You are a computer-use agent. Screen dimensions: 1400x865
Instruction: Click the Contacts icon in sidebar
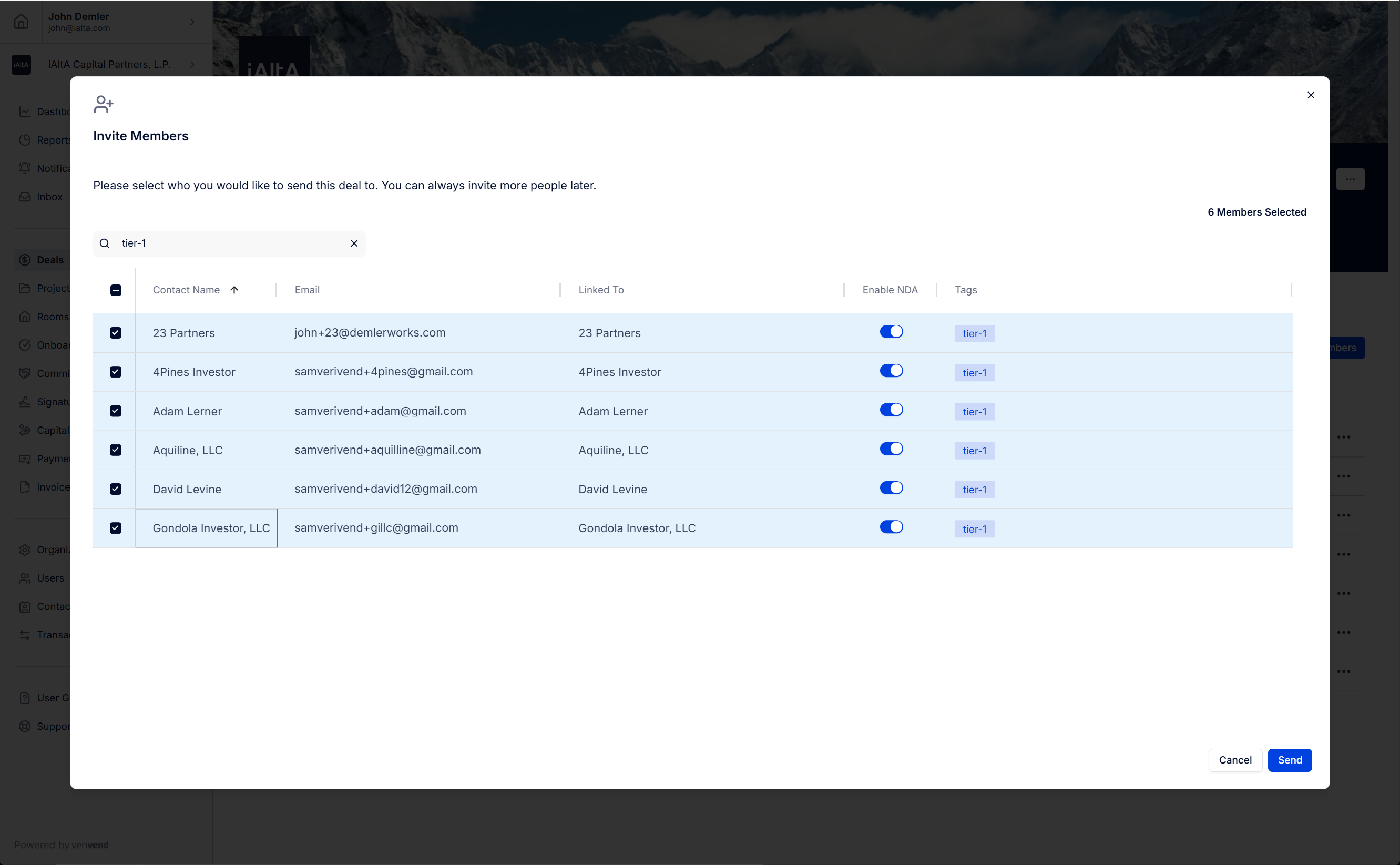coord(25,606)
